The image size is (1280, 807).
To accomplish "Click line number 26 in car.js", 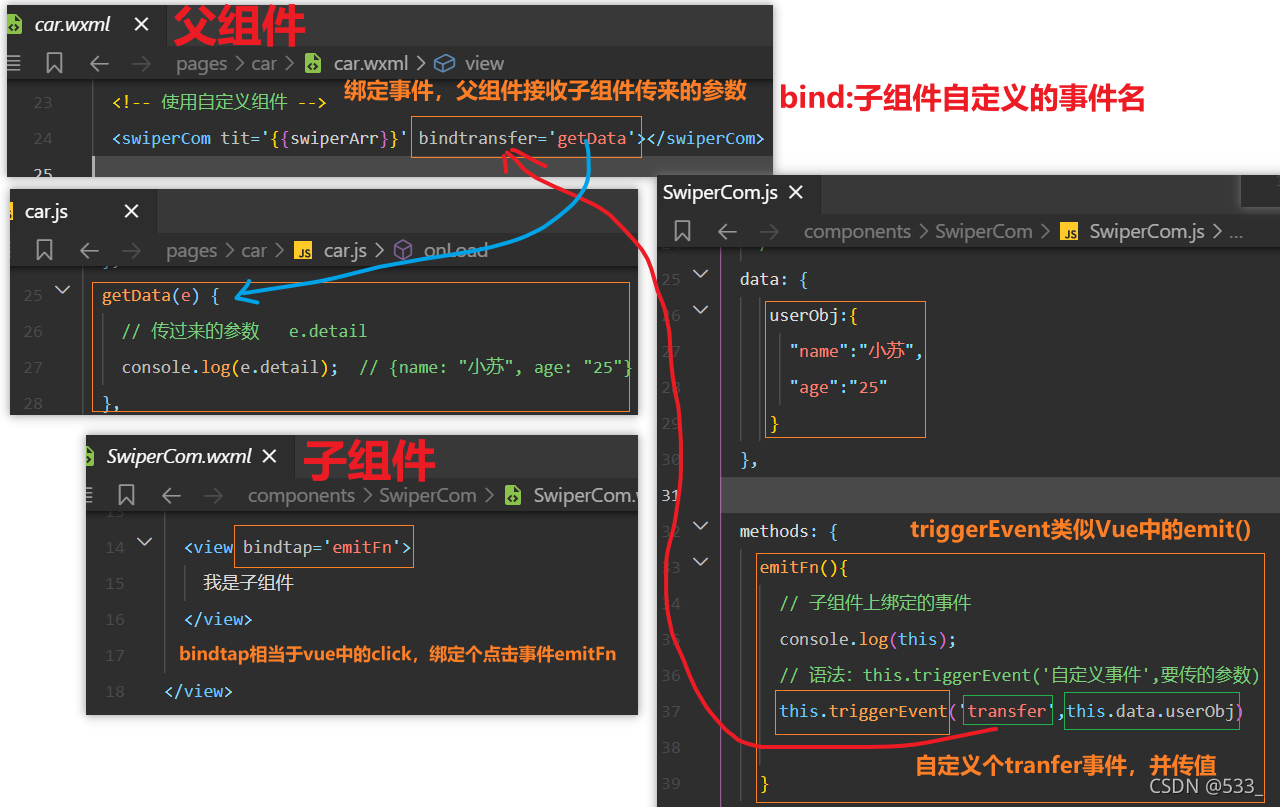I will [33, 331].
